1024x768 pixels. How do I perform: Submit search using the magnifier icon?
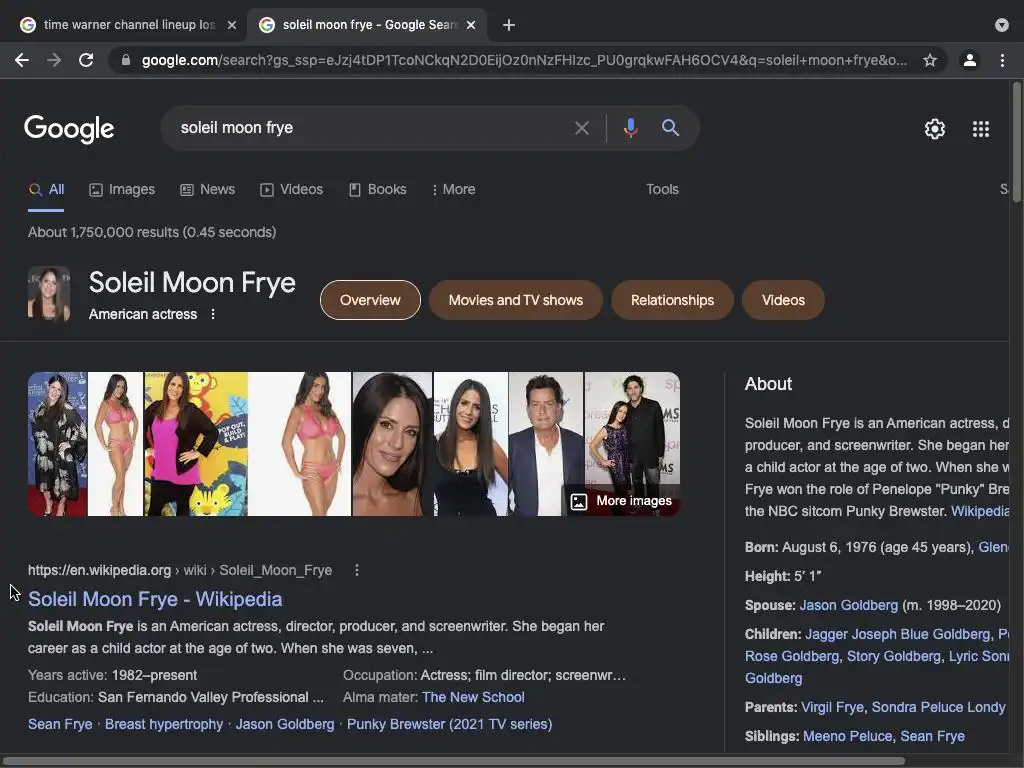pos(670,127)
